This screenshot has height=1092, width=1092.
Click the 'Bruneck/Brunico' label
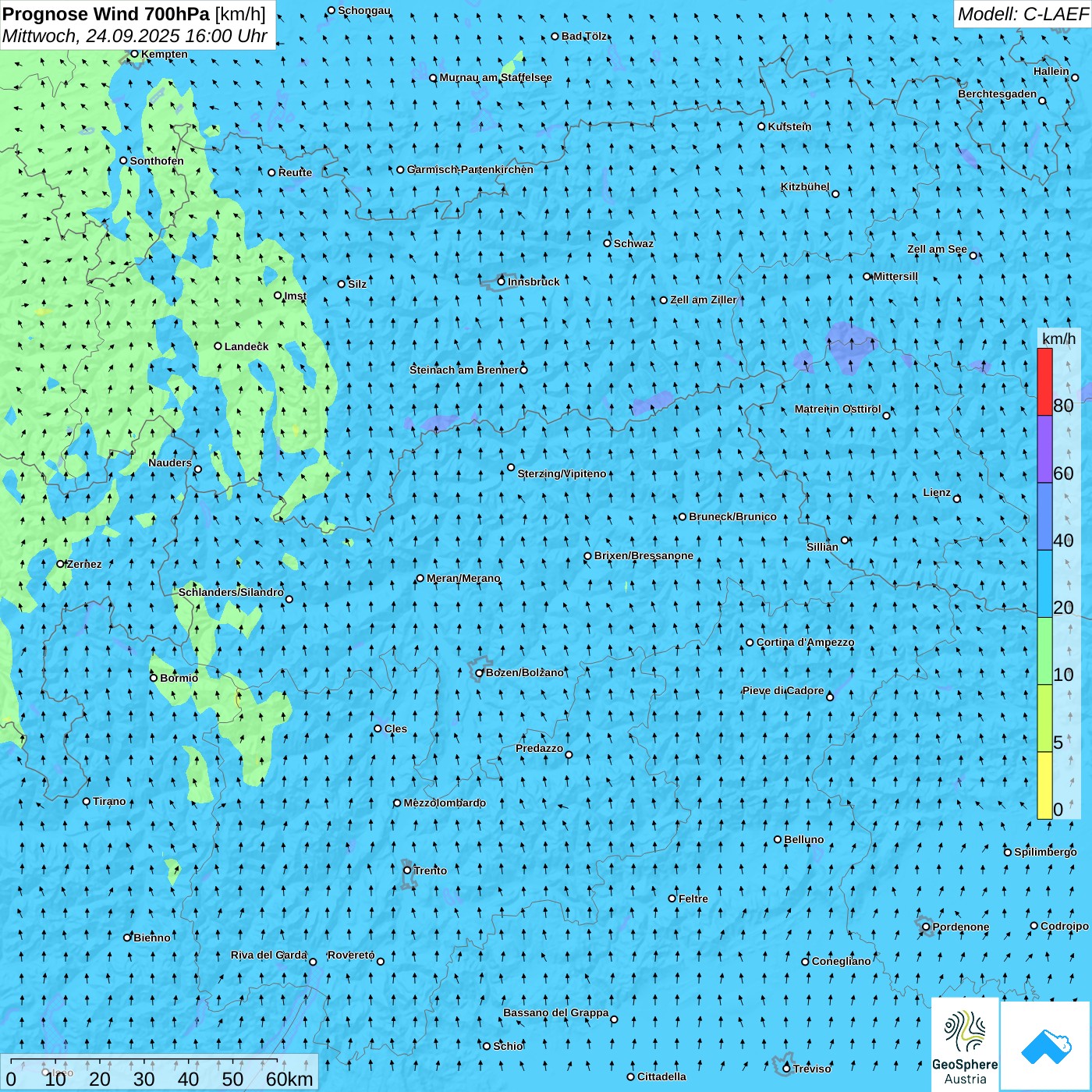pos(732,516)
